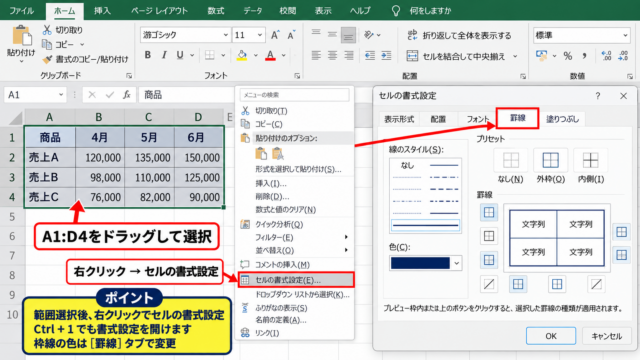This screenshot has height=360, width=640.
Task: Click the red Font Color A icon
Action: point(270,55)
